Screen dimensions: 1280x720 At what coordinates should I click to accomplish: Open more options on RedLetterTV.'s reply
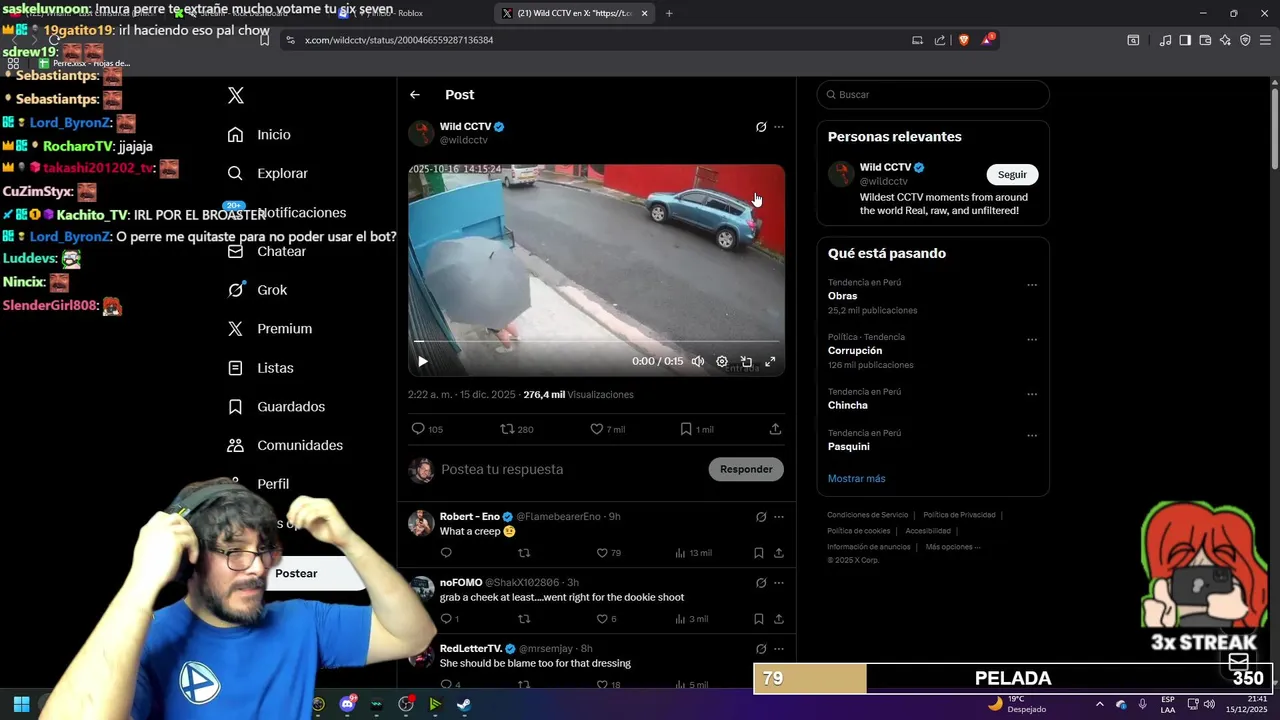(x=779, y=649)
